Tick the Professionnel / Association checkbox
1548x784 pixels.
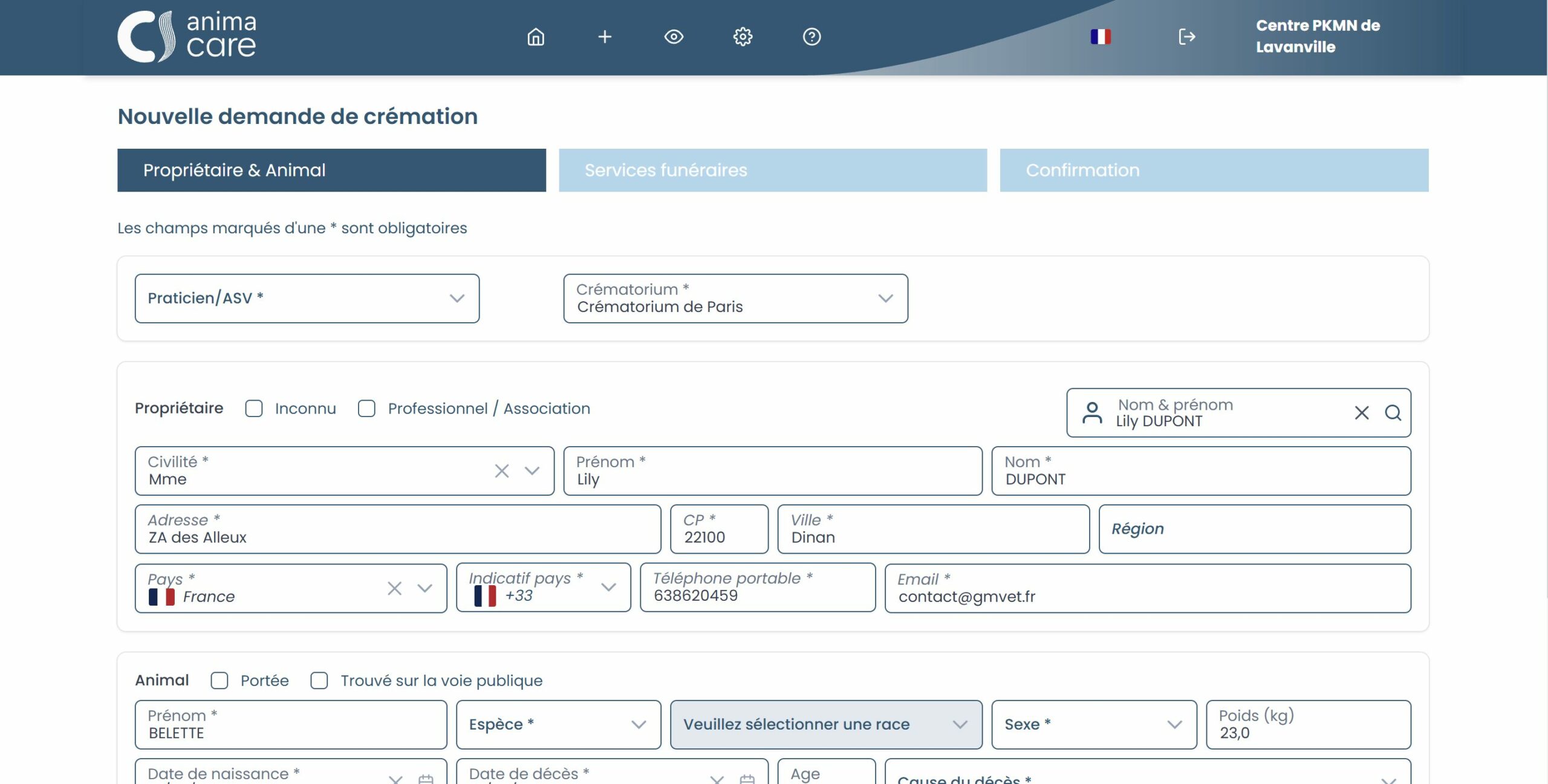click(x=366, y=409)
